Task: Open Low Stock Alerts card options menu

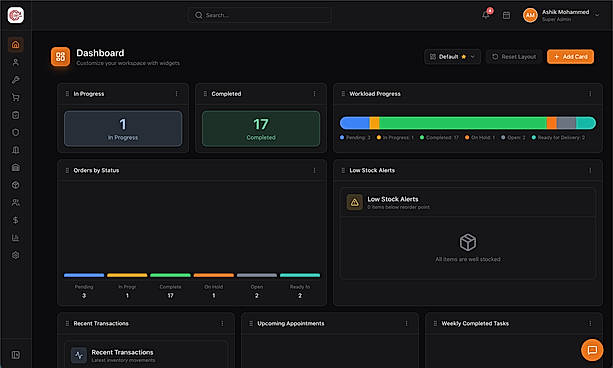Action: point(590,170)
